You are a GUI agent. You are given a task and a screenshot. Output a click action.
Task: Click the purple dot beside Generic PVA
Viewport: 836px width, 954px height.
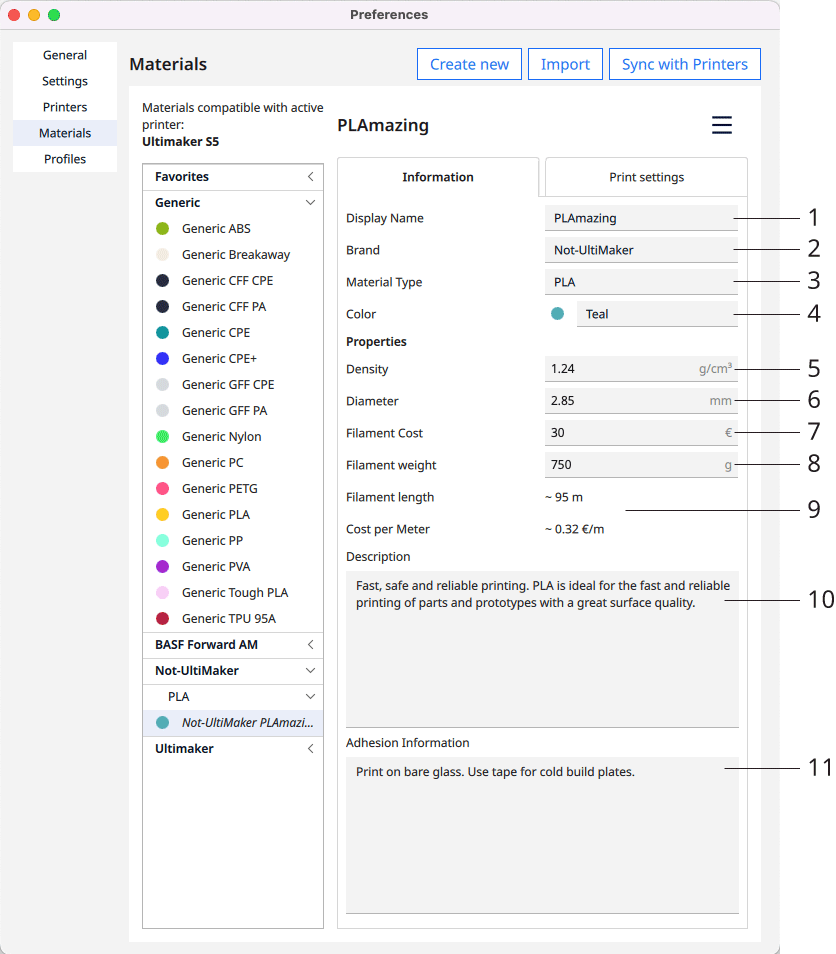(163, 567)
